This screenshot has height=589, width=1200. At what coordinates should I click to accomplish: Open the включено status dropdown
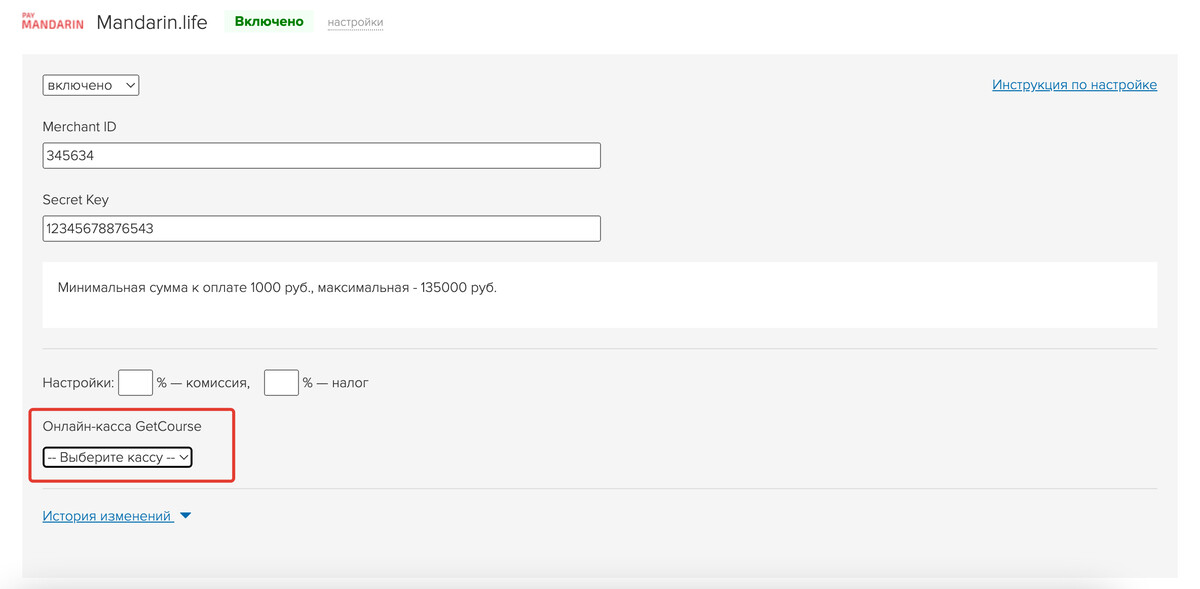91,85
